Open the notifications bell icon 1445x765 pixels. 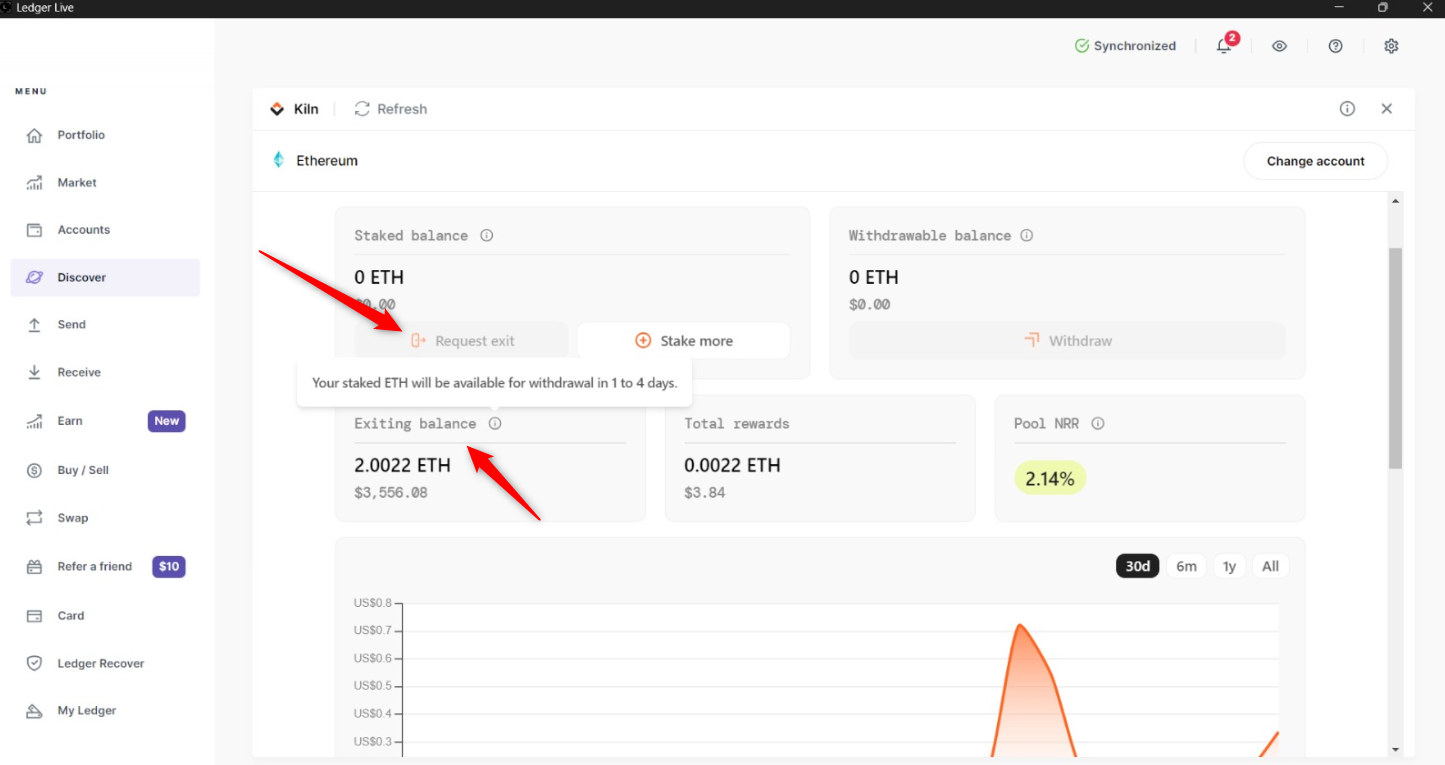coord(1224,46)
